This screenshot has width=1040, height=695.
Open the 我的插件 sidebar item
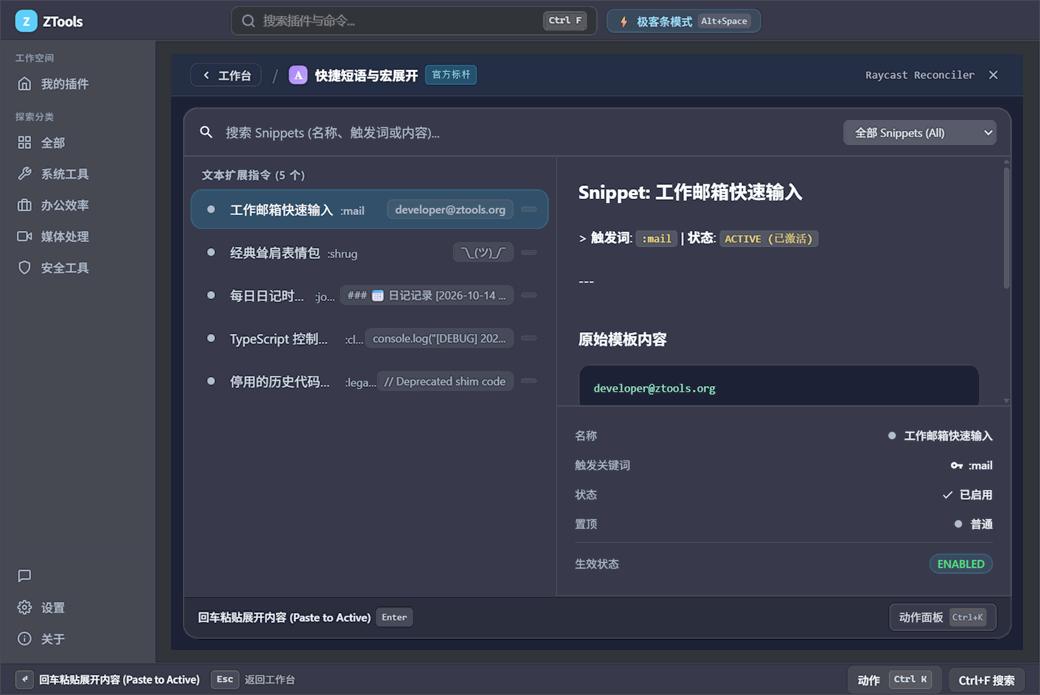click(x=78, y=84)
